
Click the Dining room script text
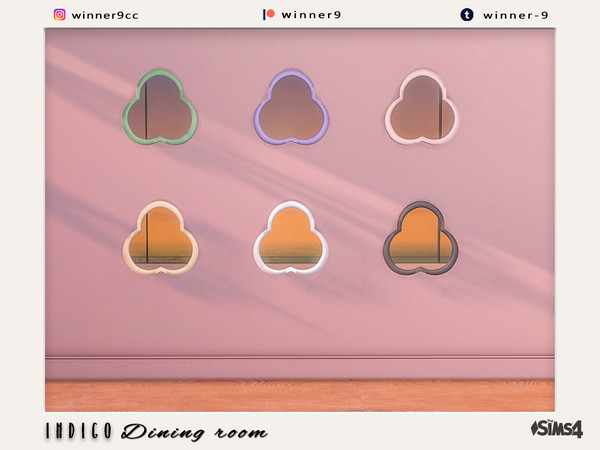click(x=194, y=432)
